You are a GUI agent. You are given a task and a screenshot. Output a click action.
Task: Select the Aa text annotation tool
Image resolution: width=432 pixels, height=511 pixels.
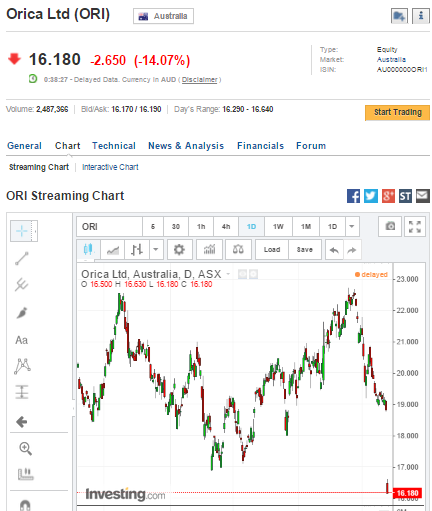click(x=22, y=340)
